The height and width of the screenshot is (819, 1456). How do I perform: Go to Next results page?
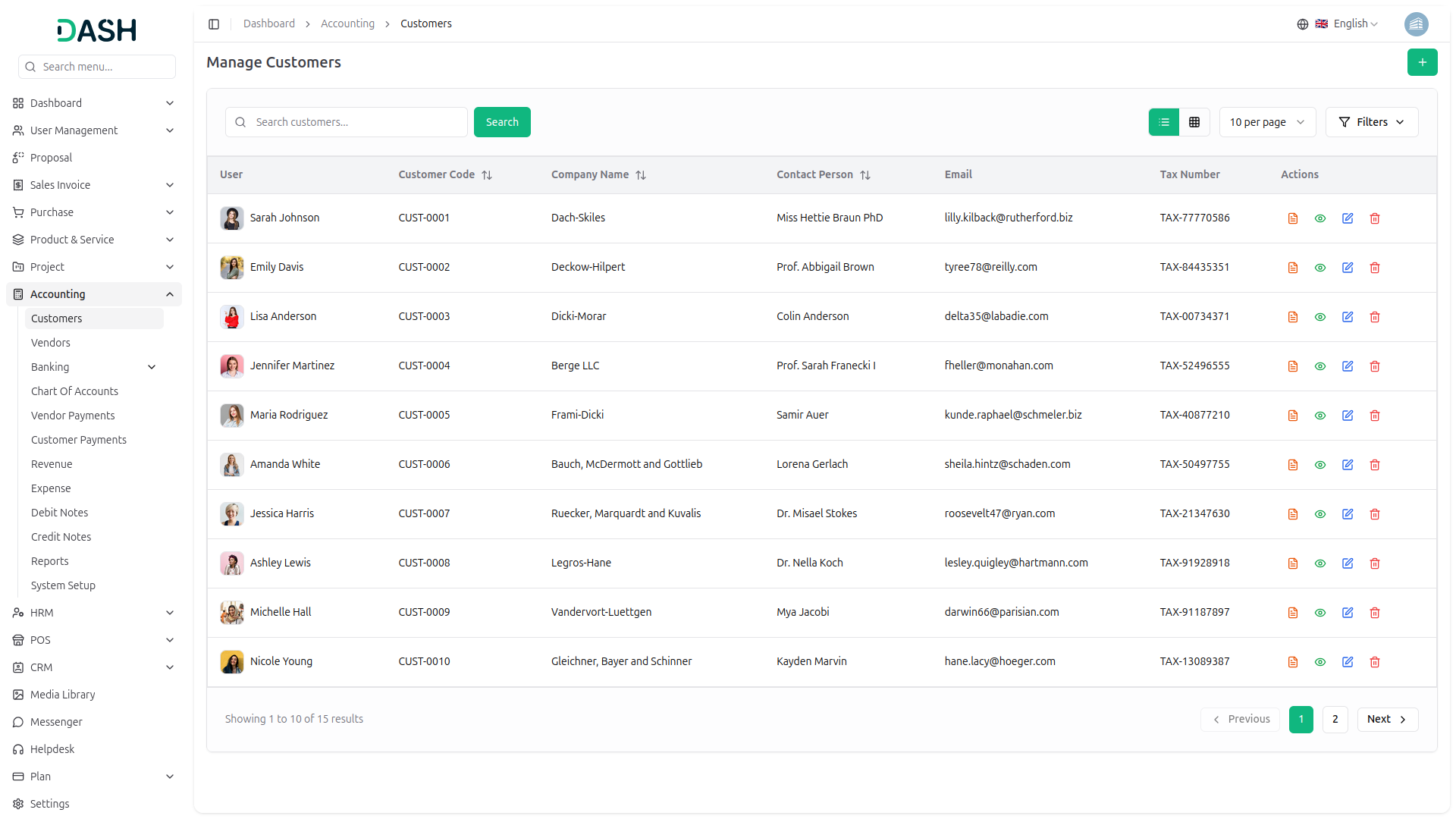click(x=1387, y=719)
